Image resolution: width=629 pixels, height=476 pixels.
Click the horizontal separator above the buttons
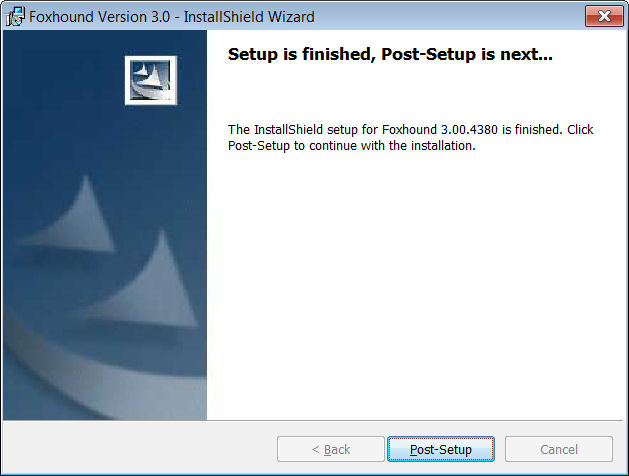click(x=313, y=420)
